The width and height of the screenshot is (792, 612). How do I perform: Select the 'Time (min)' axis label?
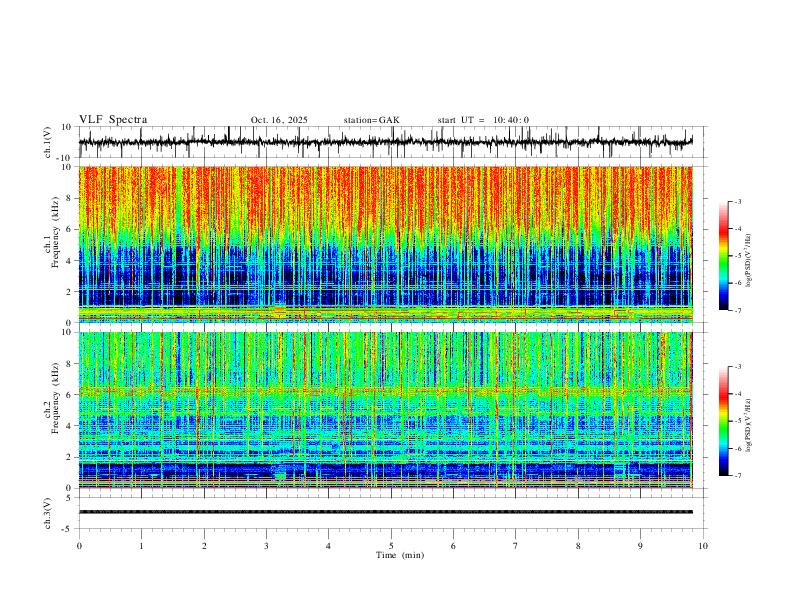click(x=400, y=555)
